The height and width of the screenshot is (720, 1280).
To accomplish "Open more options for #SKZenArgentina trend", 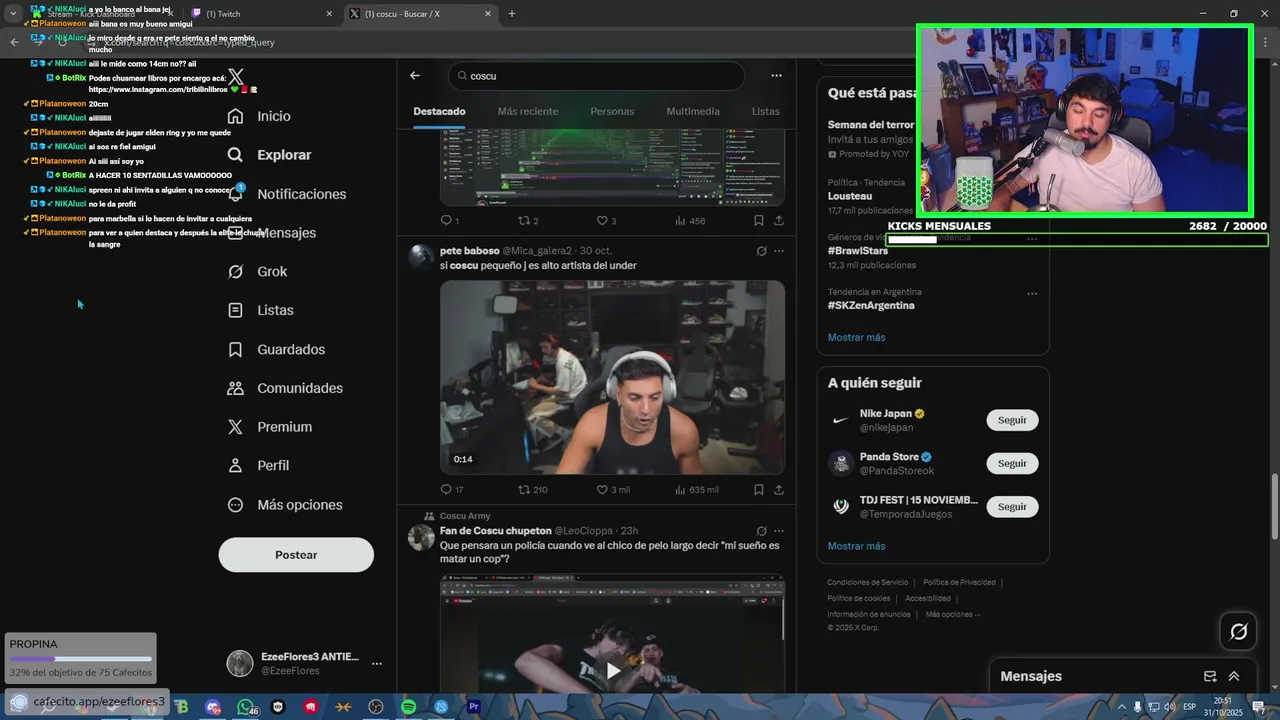I will [x=1032, y=294].
